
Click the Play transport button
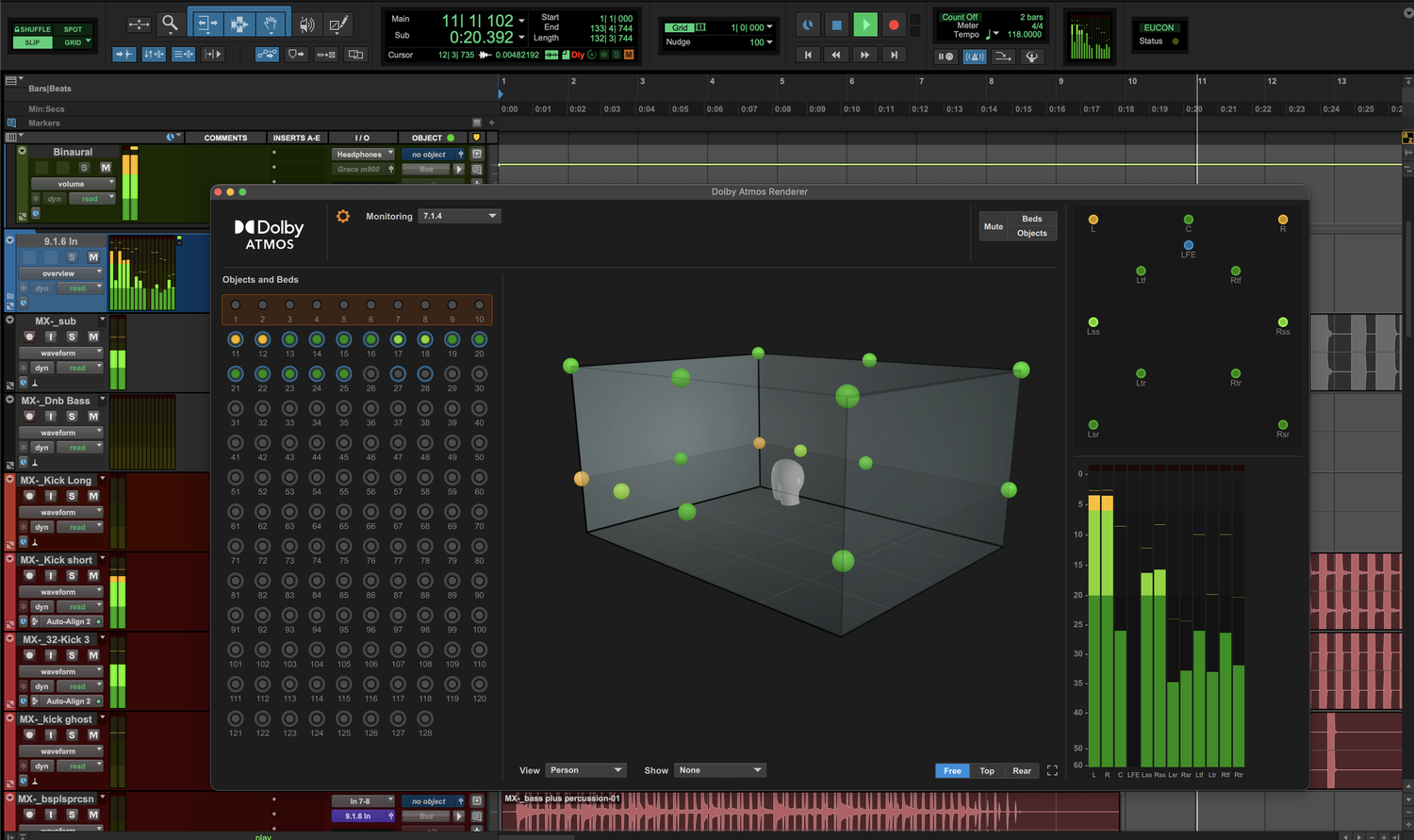click(865, 25)
